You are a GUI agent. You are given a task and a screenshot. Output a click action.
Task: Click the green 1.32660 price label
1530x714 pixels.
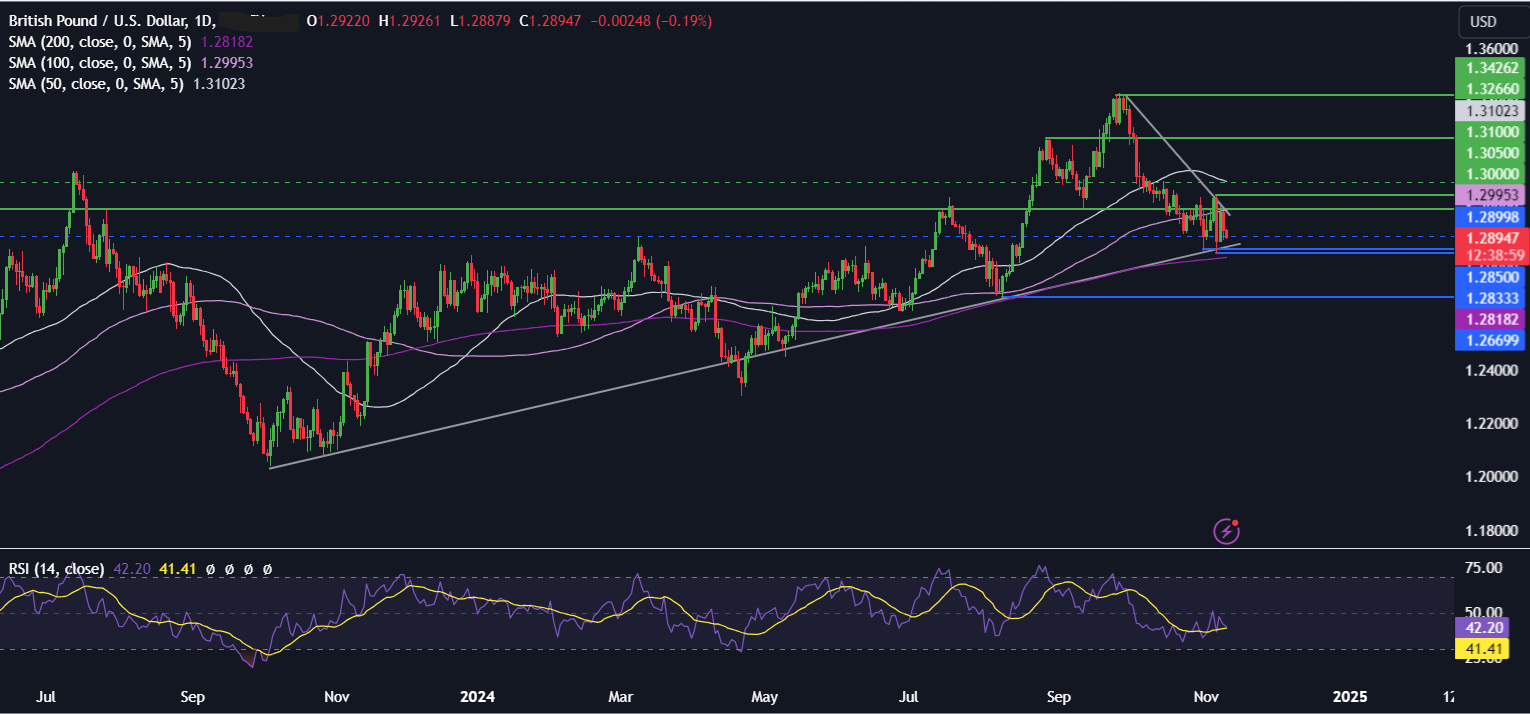[1493, 89]
